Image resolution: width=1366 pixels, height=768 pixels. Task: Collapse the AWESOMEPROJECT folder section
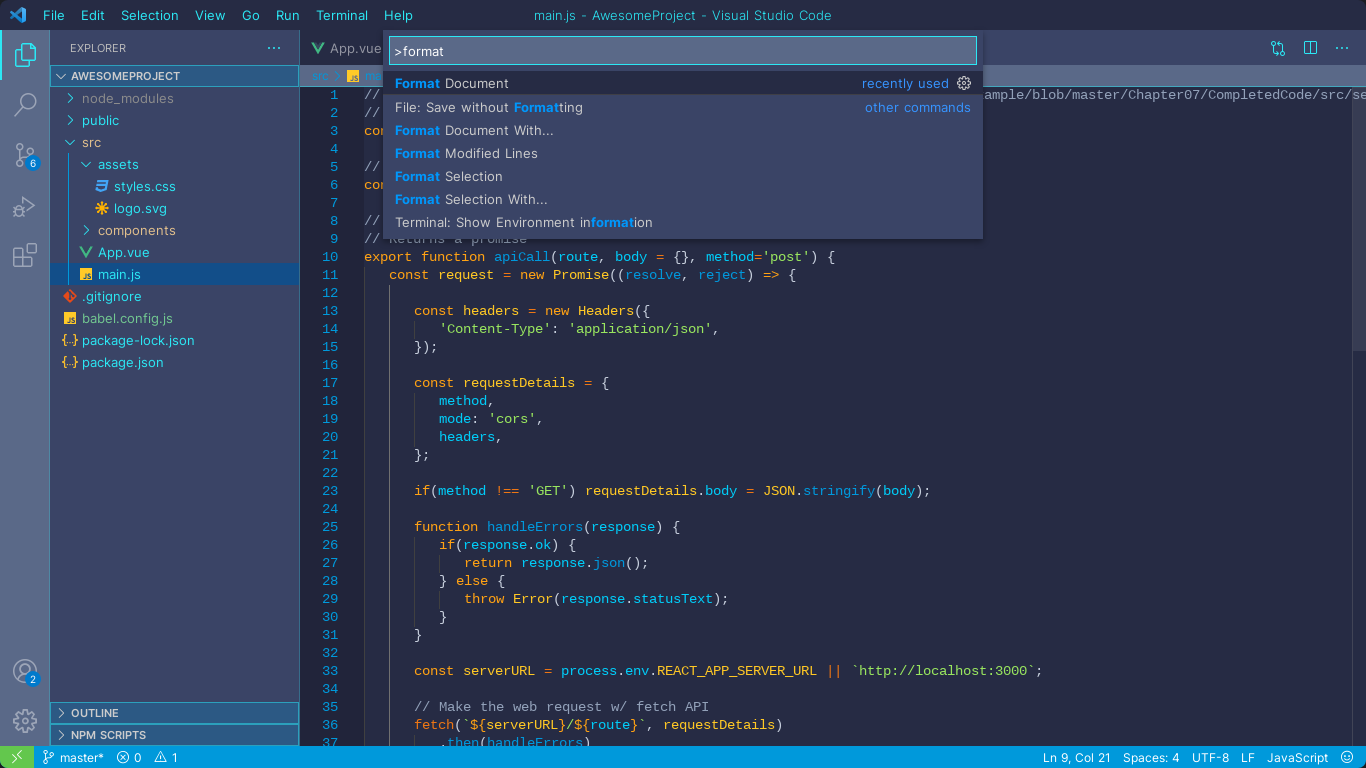[x=175, y=76]
